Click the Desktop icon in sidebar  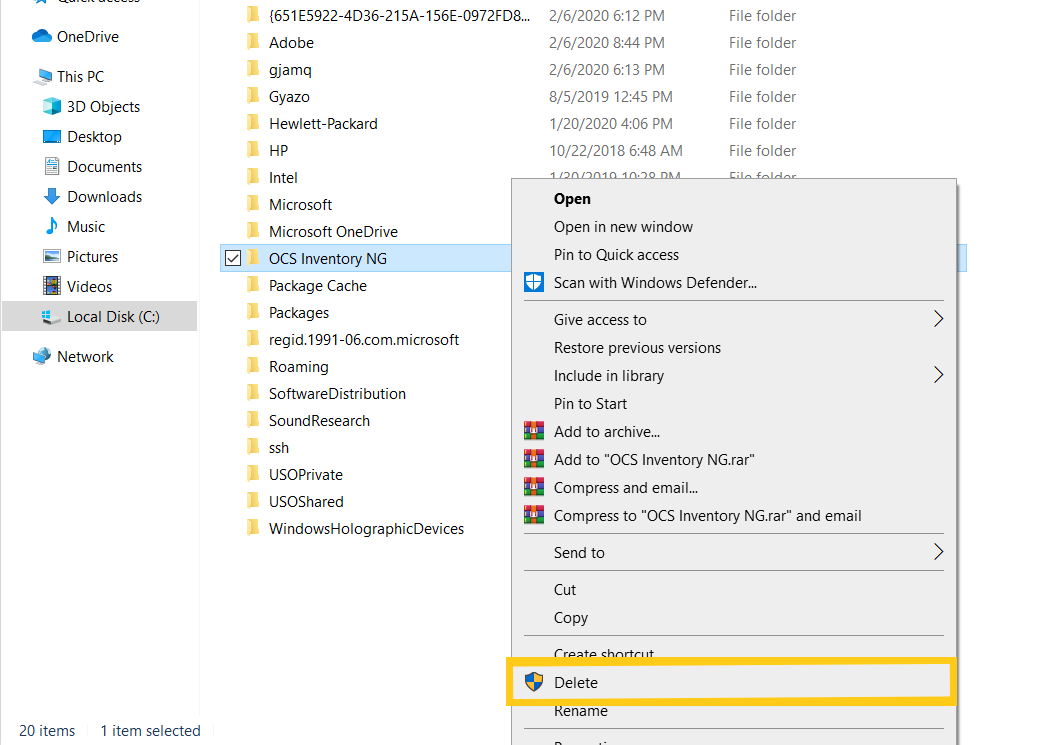[x=52, y=137]
